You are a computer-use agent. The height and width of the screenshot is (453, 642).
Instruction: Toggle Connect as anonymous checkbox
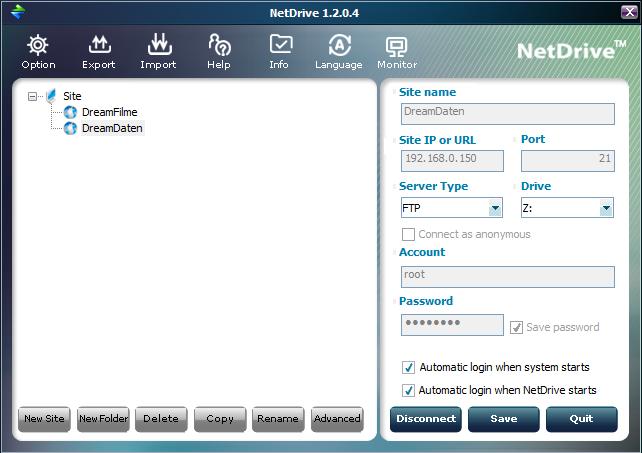pyautogui.click(x=408, y=234)
